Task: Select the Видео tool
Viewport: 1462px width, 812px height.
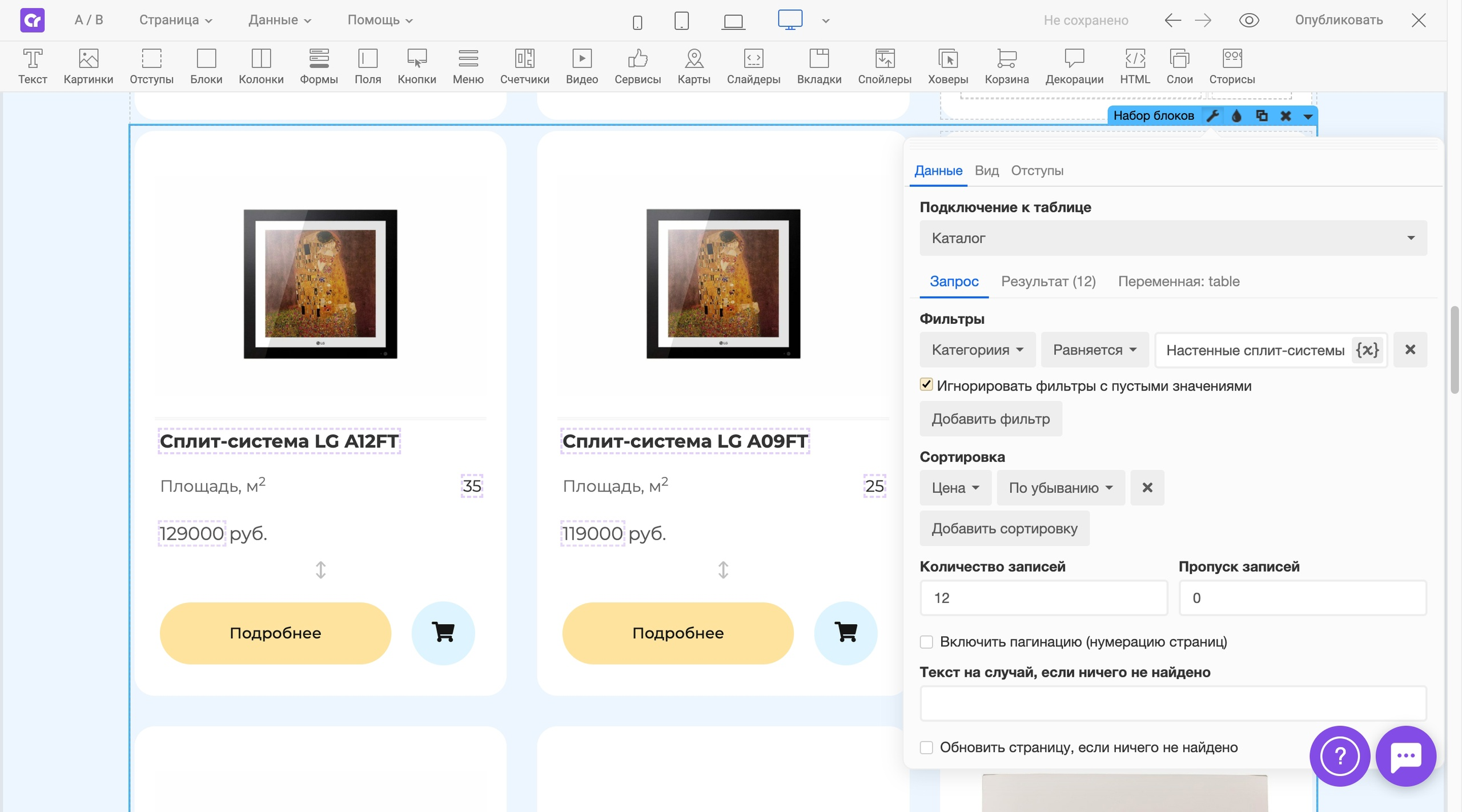Action: tap(582, 66)
